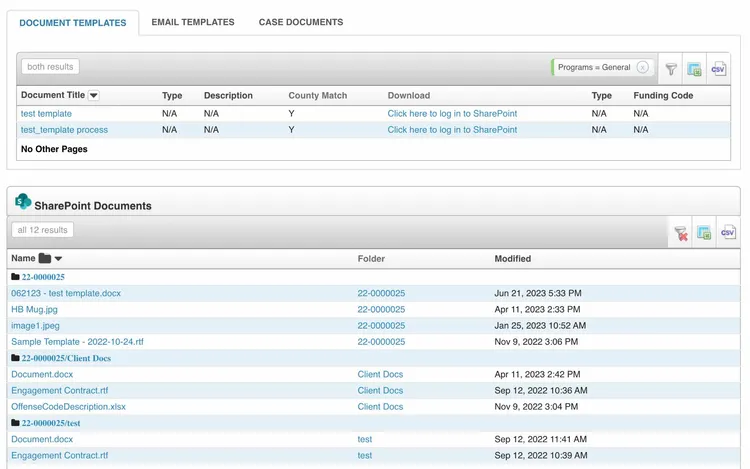Open 22-0000025/Client Docs folder group link
750x469 pixels.
(x=66, y=359)
